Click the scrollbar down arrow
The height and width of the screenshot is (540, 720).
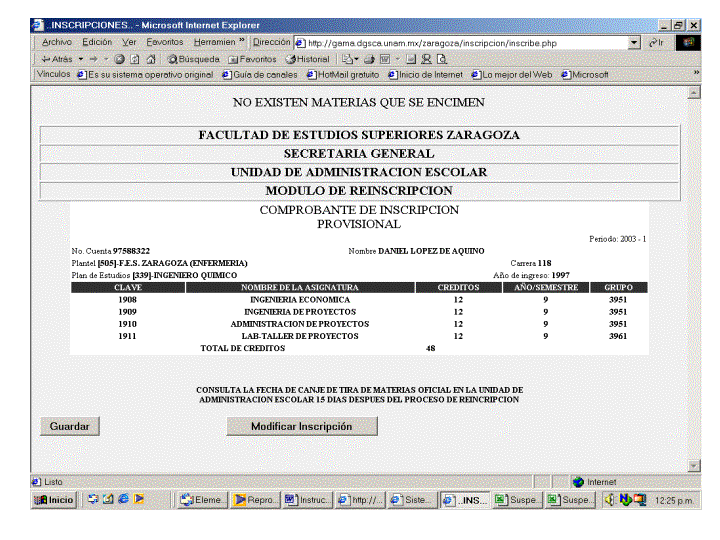(x=695, y=466)
